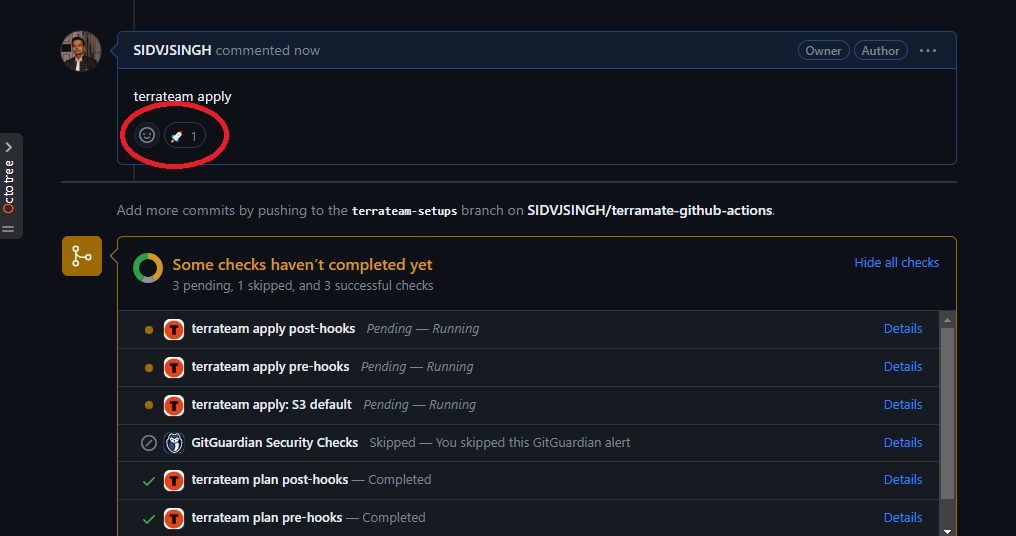Click the Octotree hamburger handle icon
Viewport: 1016px width, 536px height.
coord(8,229)
